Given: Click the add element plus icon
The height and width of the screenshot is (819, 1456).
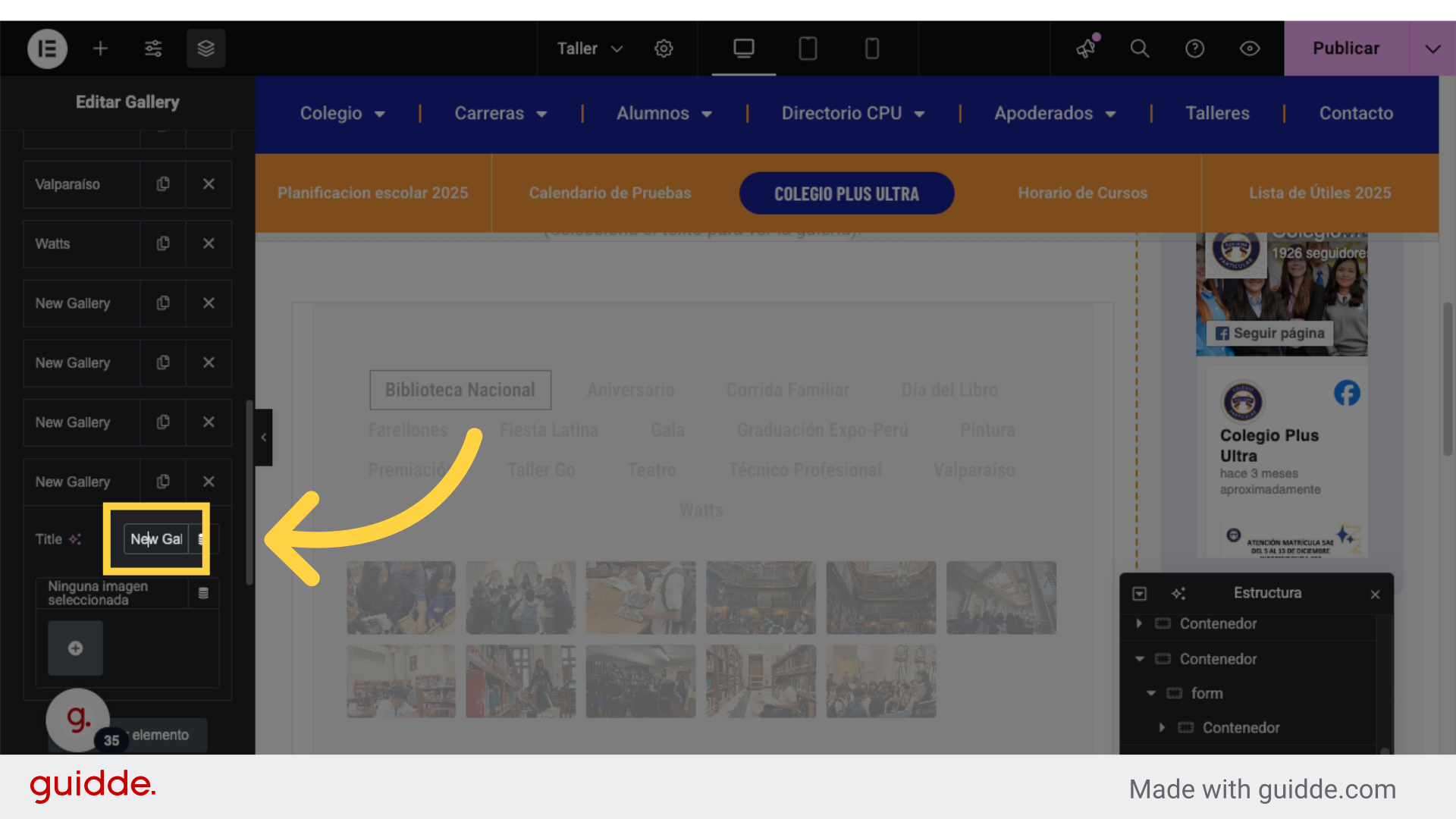Looking at the screenshot, I should tap(100, 49).
